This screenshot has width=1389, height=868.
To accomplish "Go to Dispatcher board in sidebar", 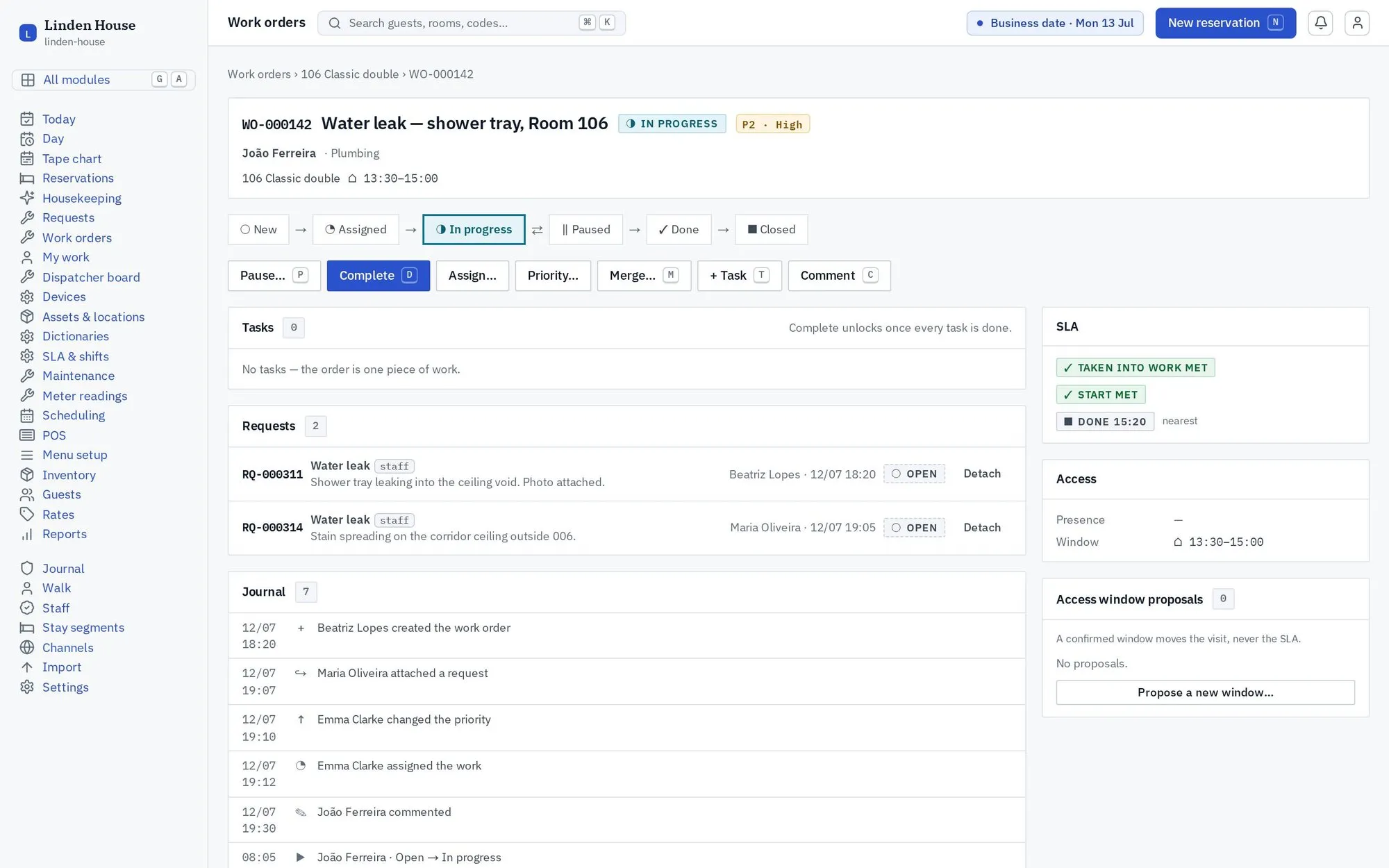I will 91,277.
